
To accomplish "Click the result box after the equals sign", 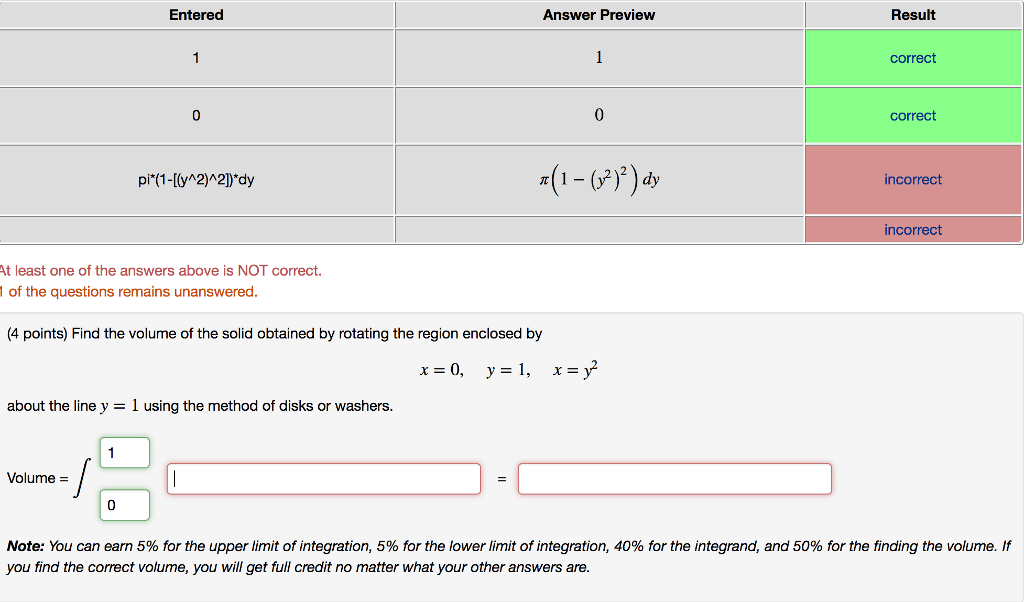I will click(x=674, y=478).
